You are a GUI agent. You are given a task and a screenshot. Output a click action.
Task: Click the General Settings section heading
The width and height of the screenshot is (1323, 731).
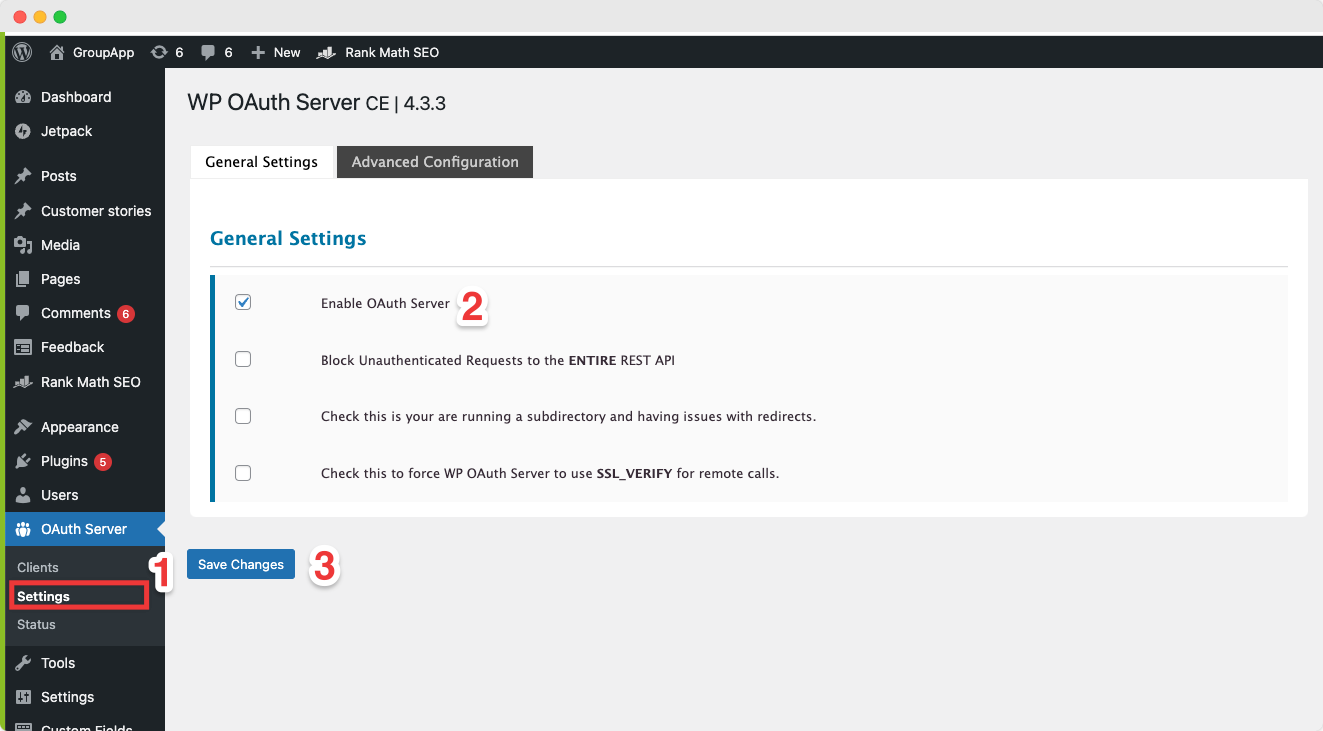[288, 238]
